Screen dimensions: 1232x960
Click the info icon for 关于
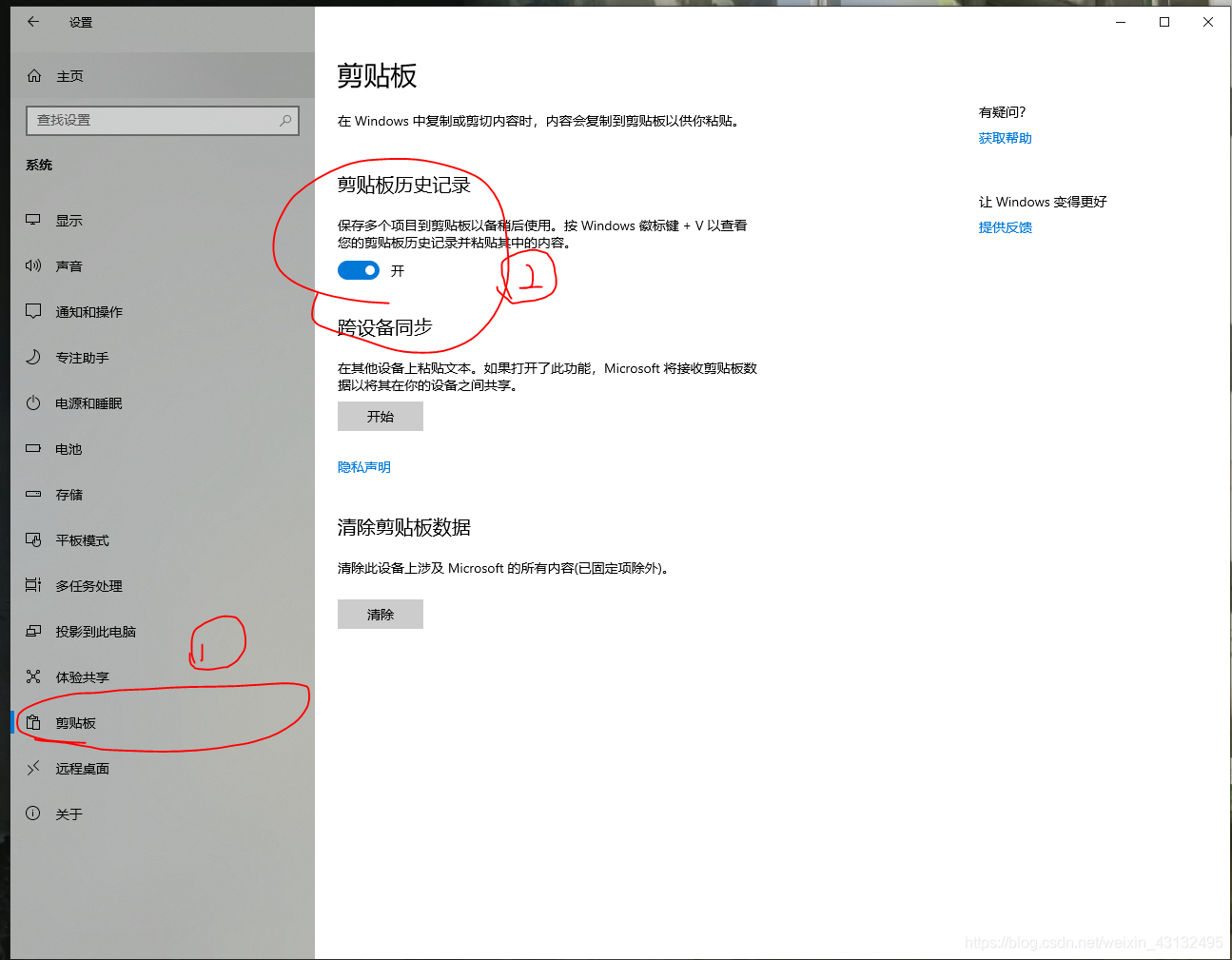[33, 813]
